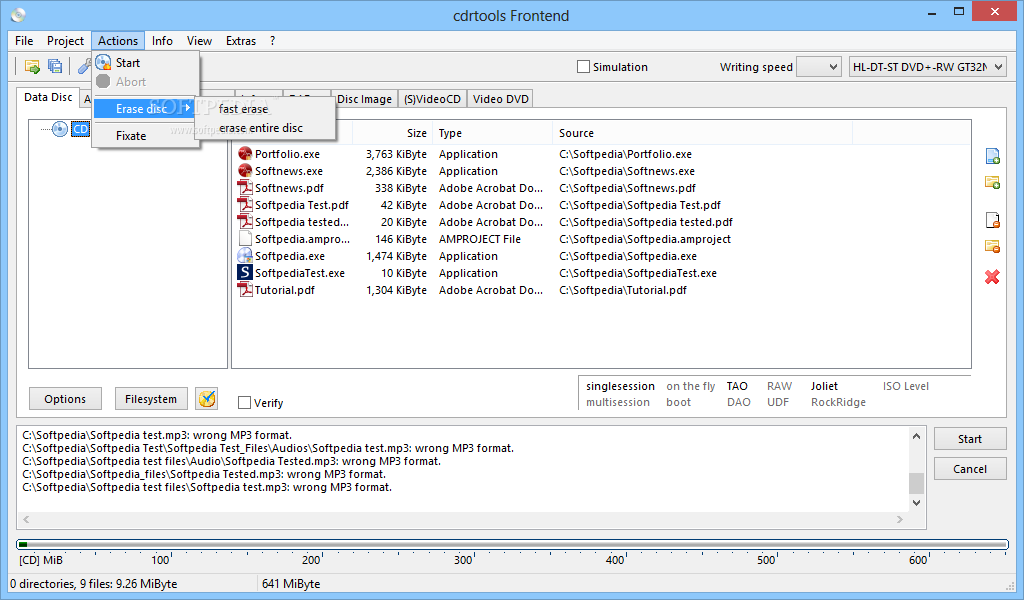Click the remove file icon
1024x600 pixels.
[992, 220]
